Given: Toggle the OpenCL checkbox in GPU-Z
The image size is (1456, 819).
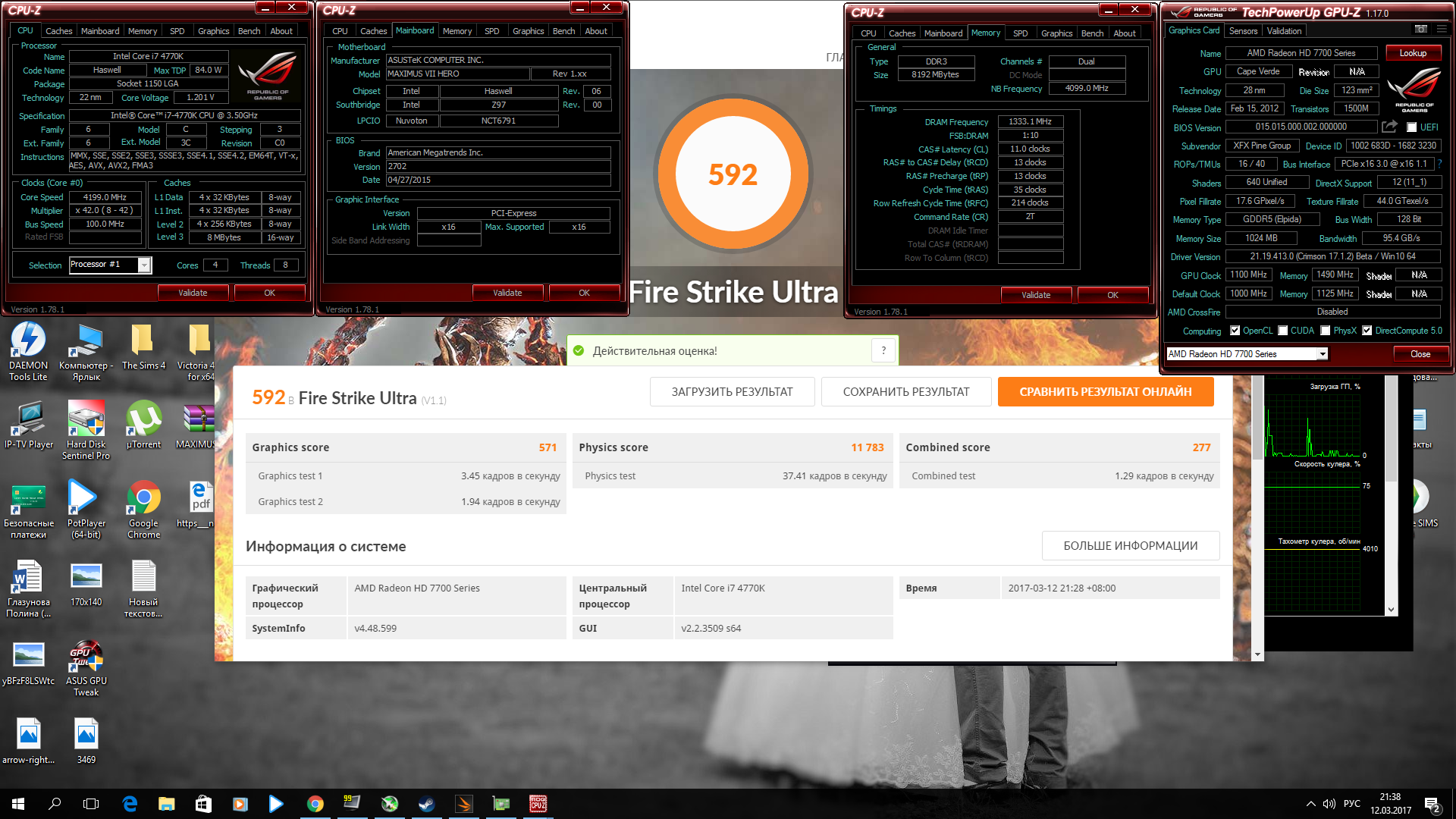Looking at the screenshot, I should (1235, 331).
